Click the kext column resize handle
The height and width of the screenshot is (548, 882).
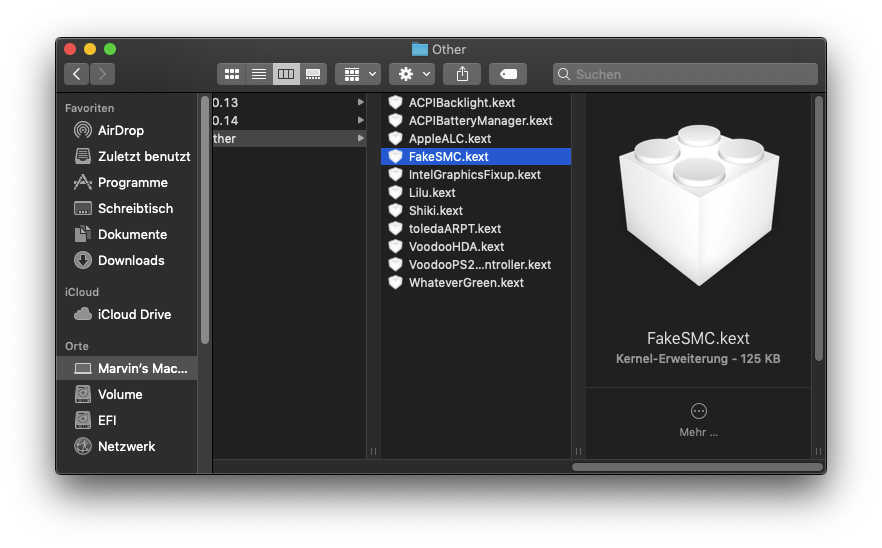(x=578, y=451)
